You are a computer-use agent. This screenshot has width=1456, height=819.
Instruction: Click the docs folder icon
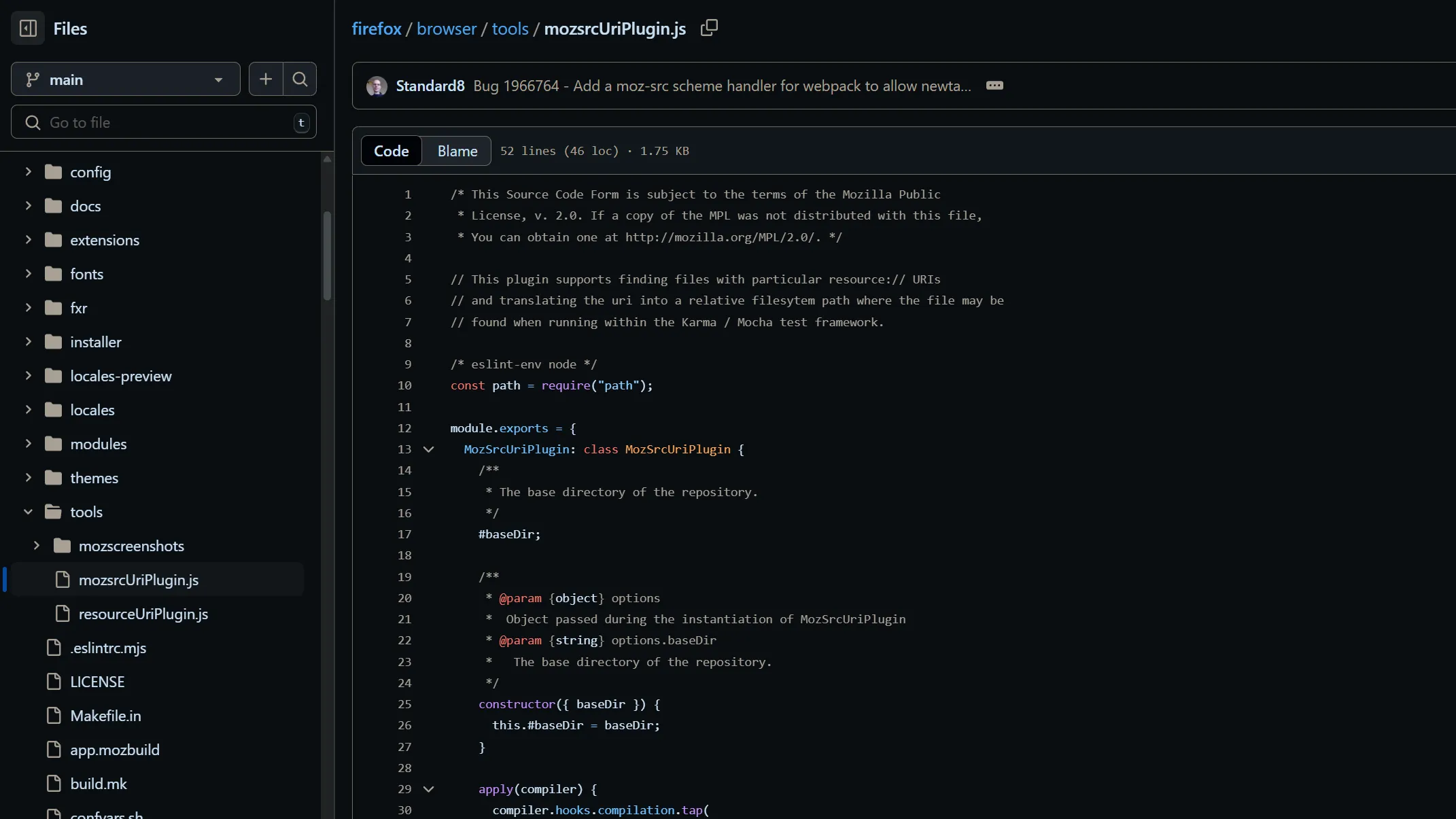click(x=53, y=206)
